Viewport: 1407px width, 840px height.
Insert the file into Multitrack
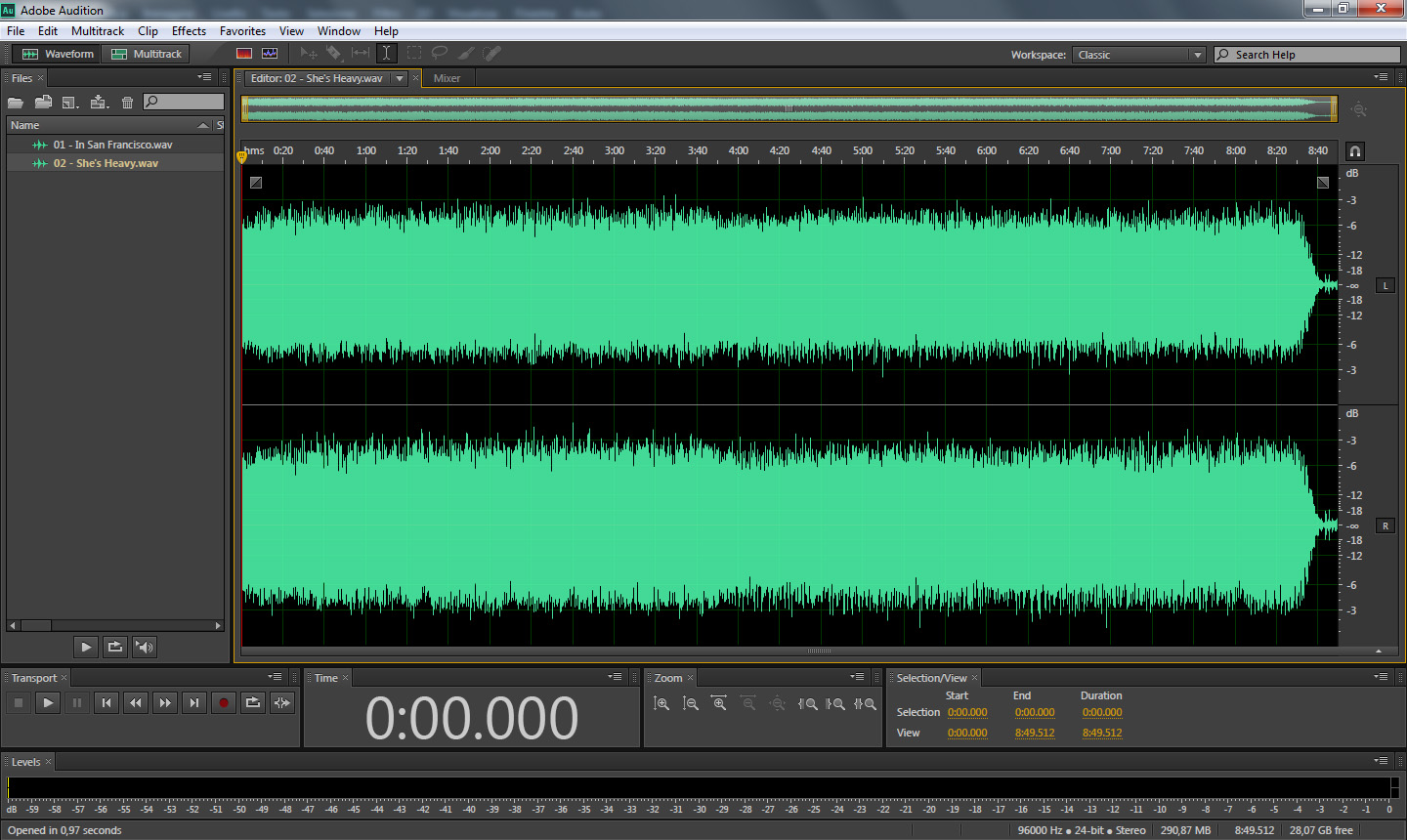[99, 102]
